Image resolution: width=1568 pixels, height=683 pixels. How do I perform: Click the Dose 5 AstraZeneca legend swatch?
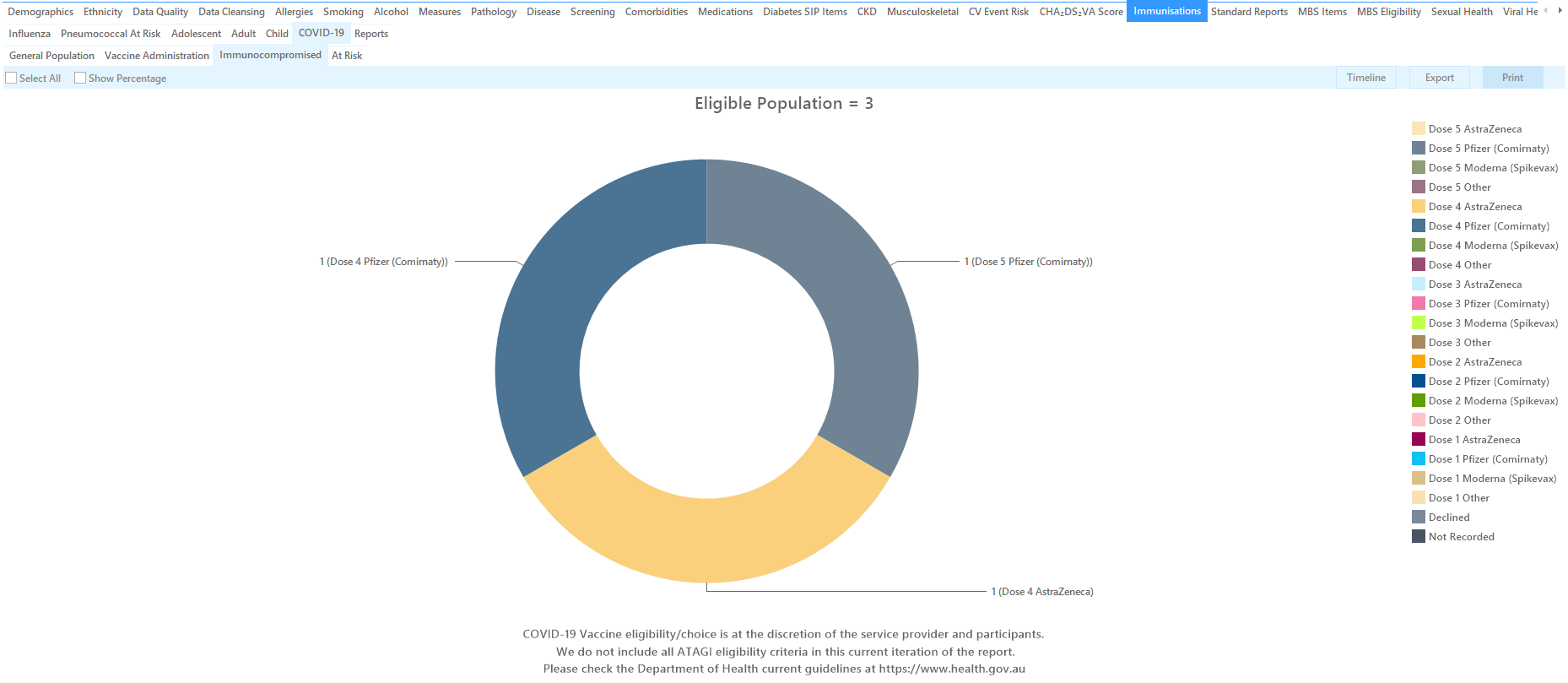[1419, 128]
